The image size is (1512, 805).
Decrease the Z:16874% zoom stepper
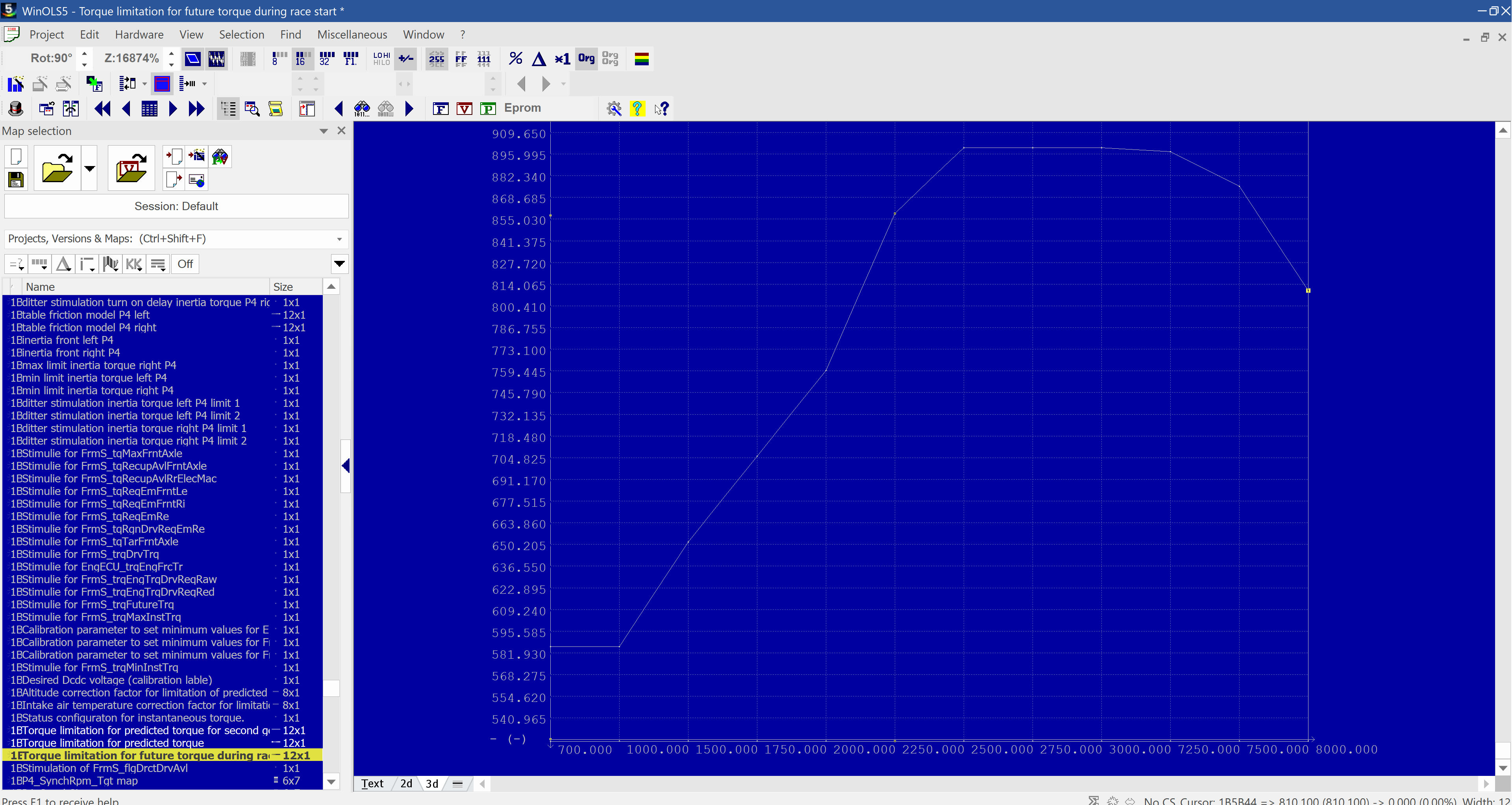tap(171, 64)
